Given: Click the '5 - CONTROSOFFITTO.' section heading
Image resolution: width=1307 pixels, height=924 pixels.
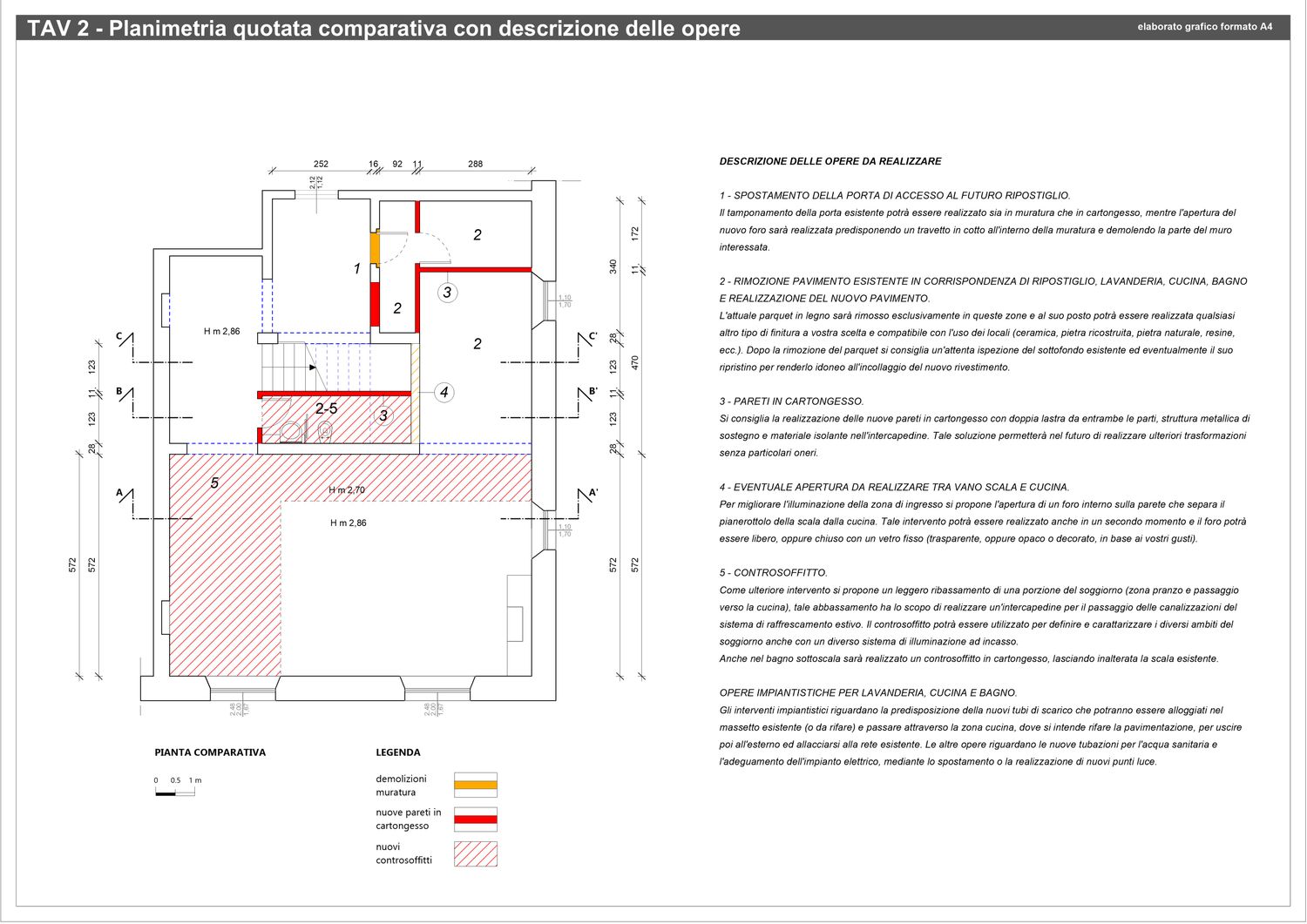Looking at the screenshot, I should coord(773,573).
